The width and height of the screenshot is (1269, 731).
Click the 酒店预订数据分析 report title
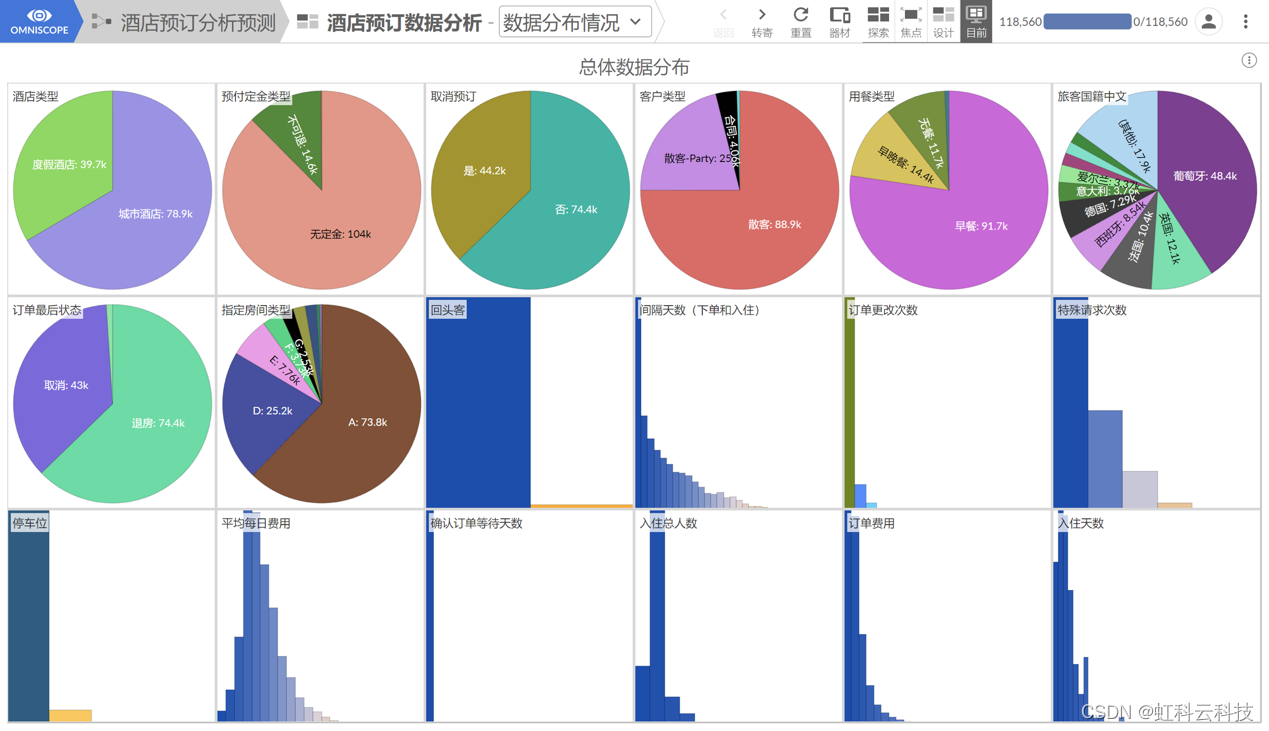[x=404, y=22]
